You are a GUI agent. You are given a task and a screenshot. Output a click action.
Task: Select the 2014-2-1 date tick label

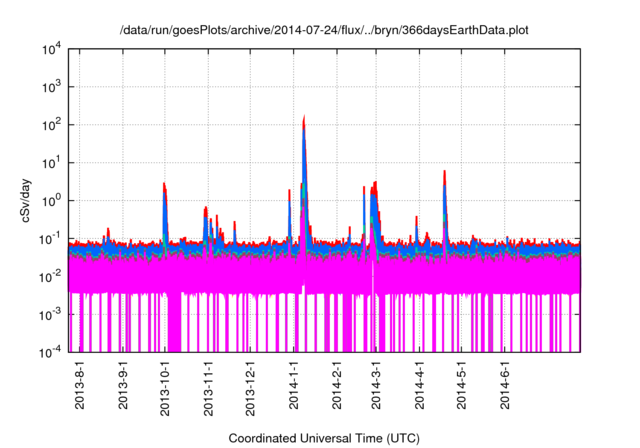336,384
